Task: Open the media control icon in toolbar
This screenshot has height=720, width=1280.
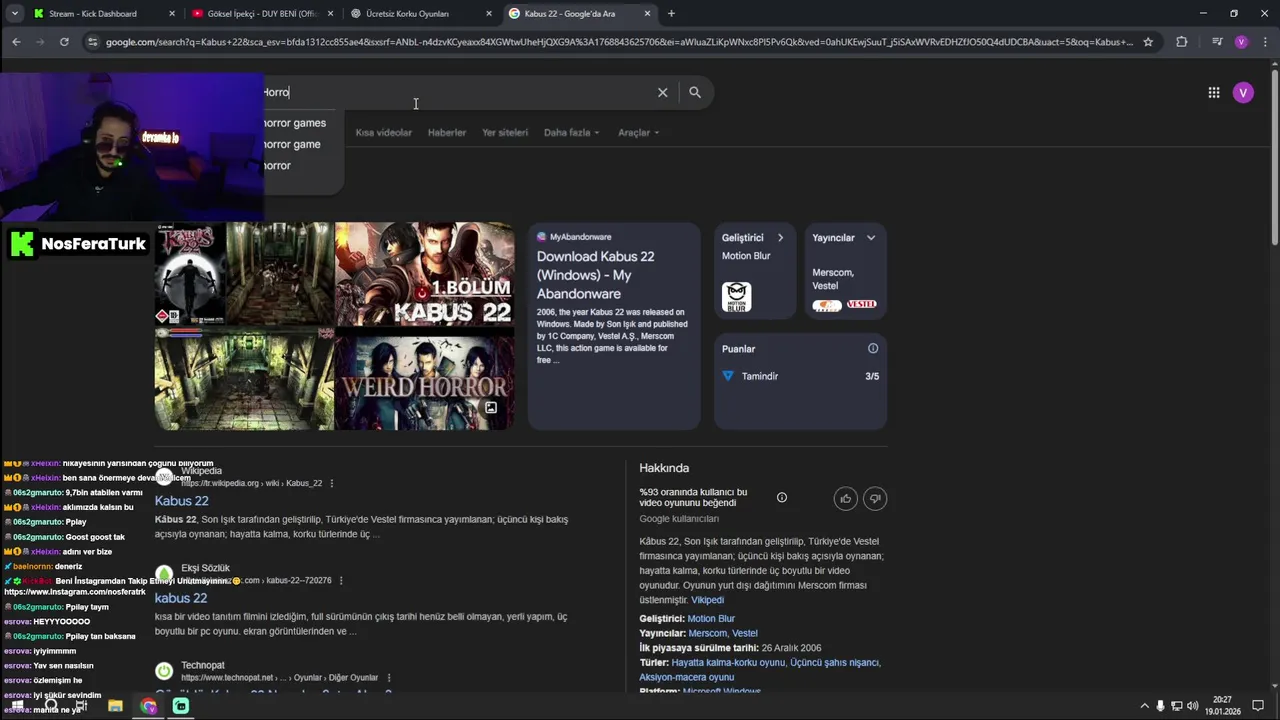Action: pos(1217,42)
